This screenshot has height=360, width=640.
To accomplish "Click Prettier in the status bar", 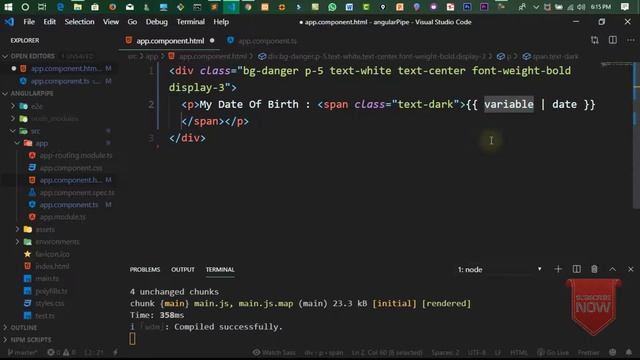I will click(589, 352).
